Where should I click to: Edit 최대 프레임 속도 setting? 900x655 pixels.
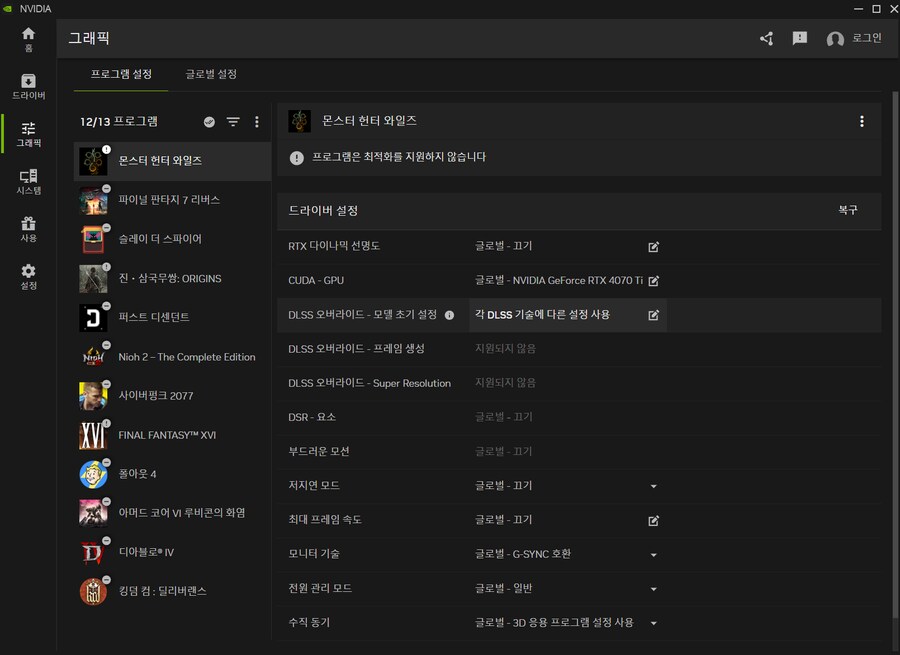[653, 521]
